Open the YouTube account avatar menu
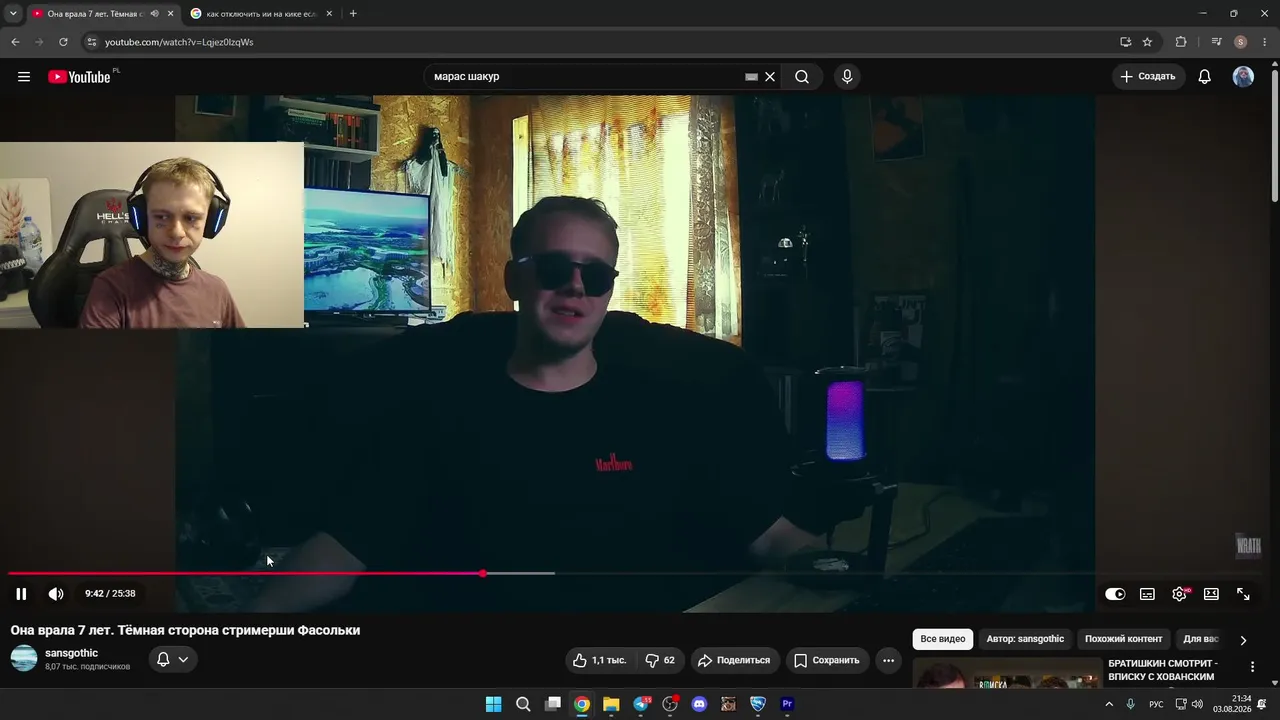Viewport: 1280px width, 720px height. (1243, 77)
